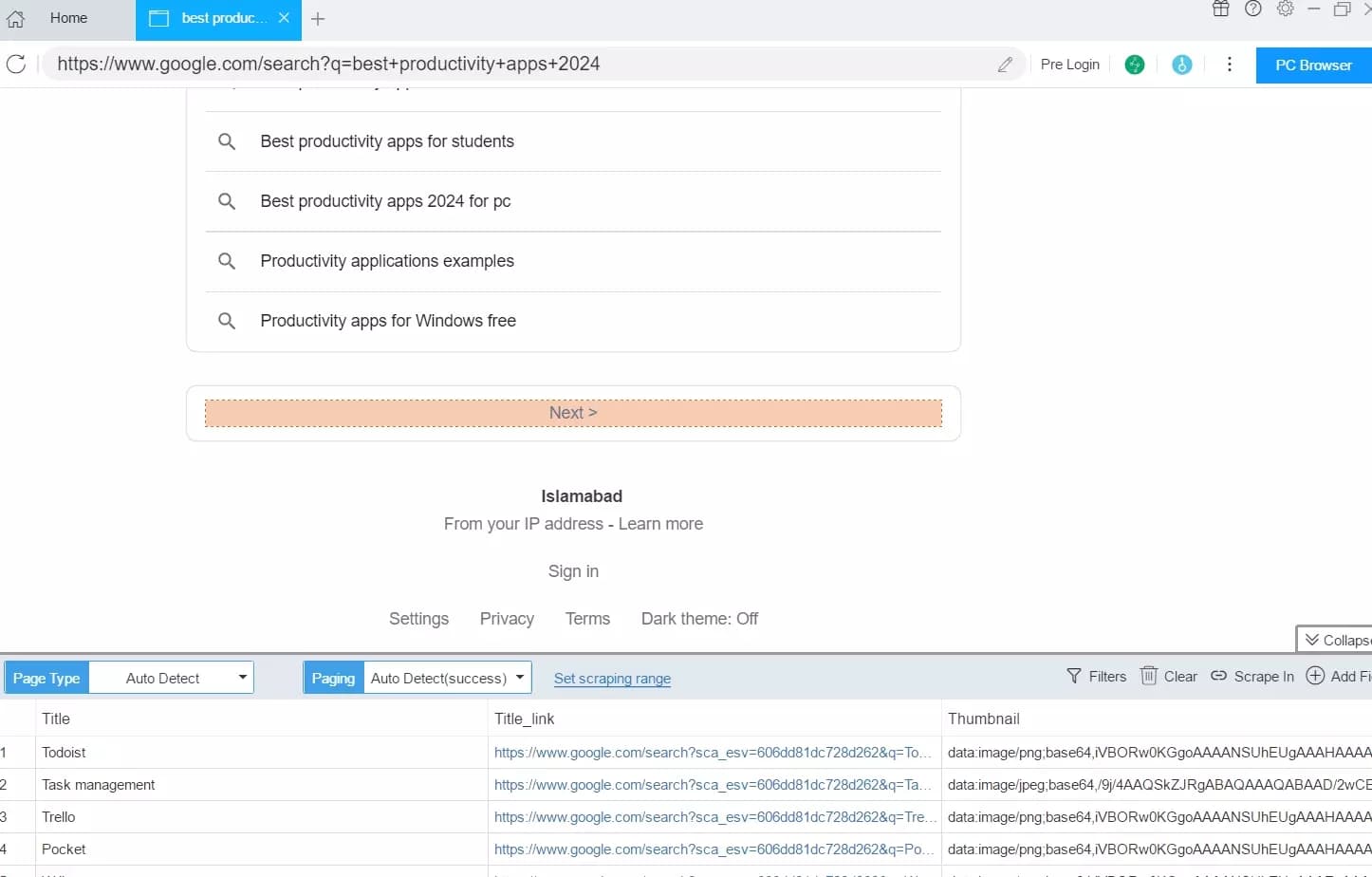
Task: Switch to the Home tab
Action: coord(67,18)
